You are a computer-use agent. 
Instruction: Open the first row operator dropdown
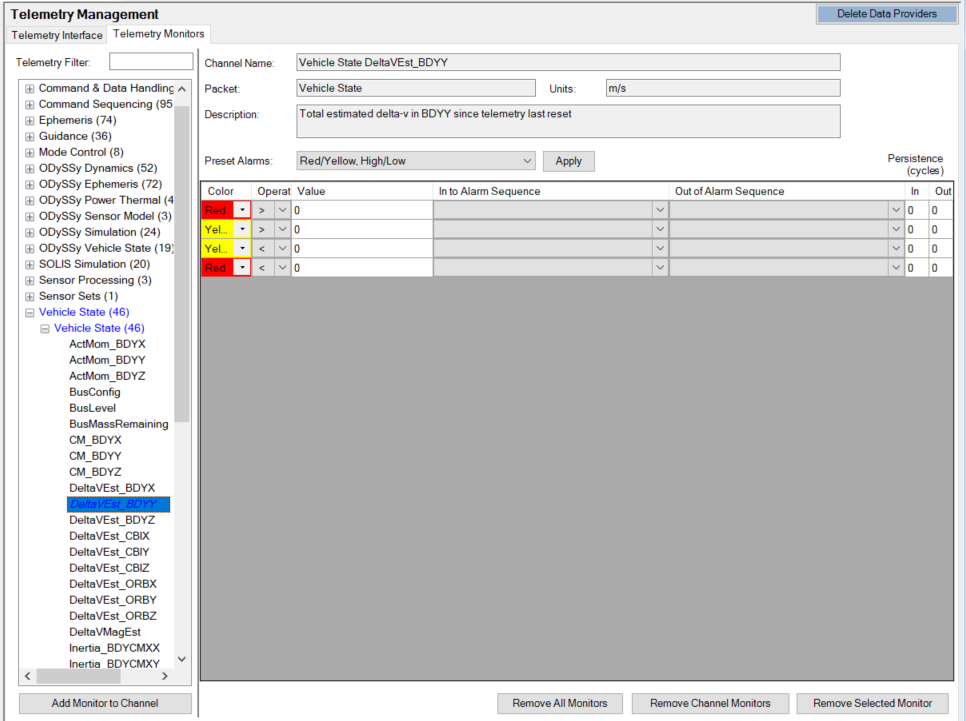(x=282, y=211)
